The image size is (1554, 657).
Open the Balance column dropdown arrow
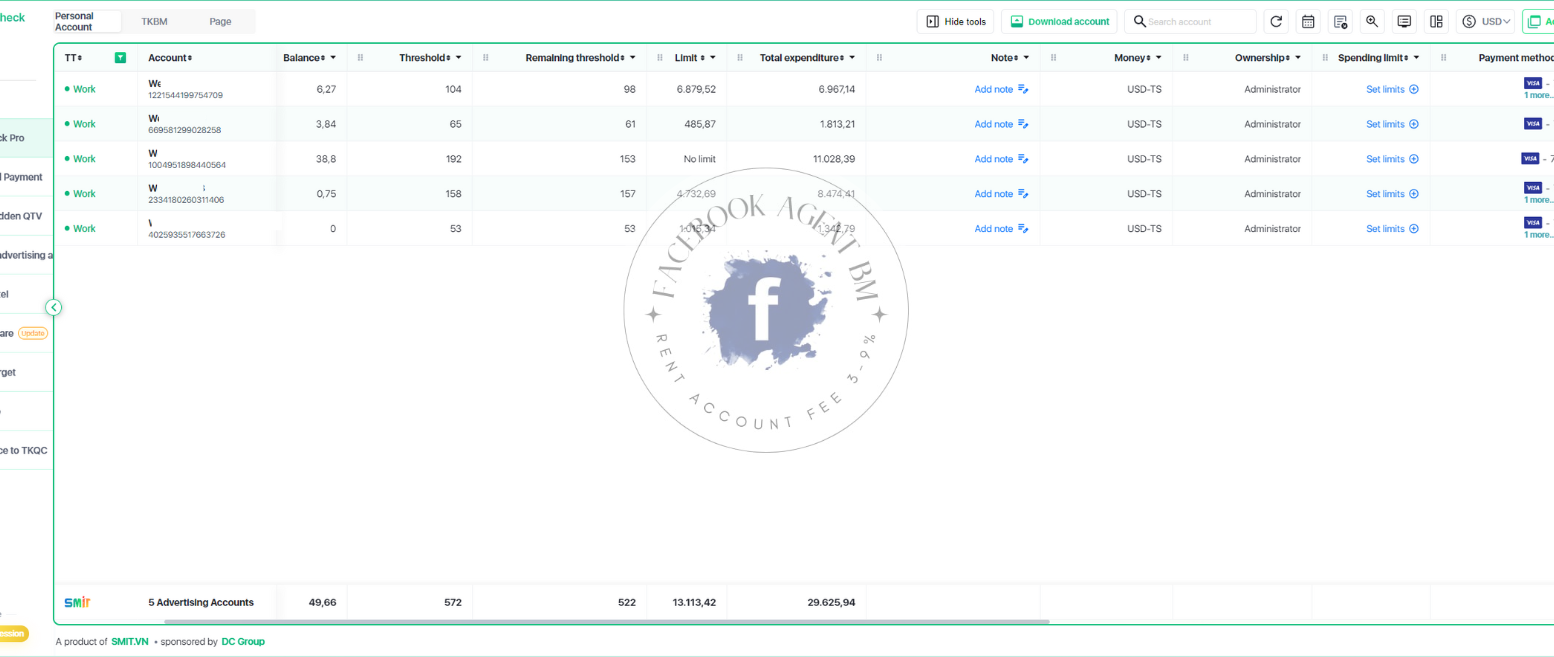pos(333,58)
